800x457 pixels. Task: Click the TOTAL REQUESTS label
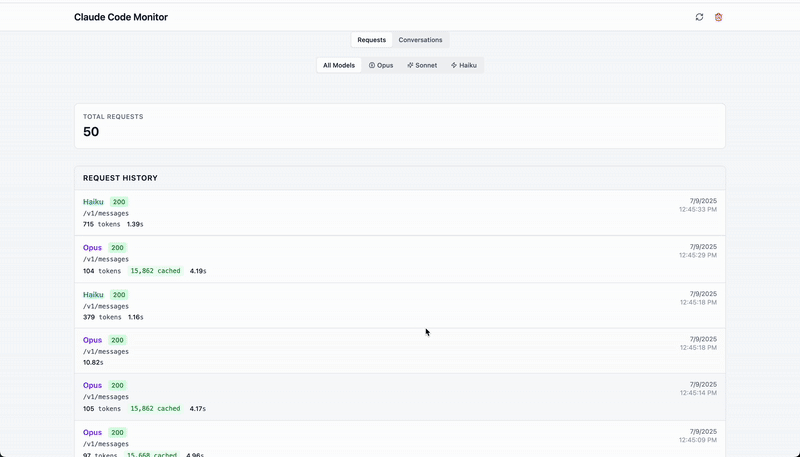click(x=113, y=116)
